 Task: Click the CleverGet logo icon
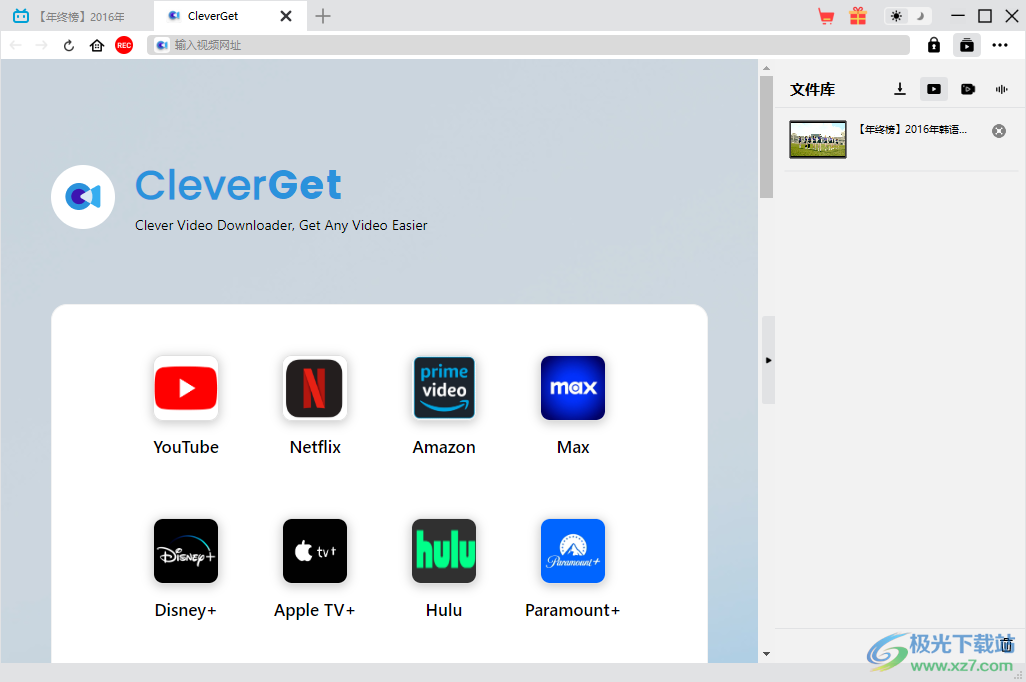[x=83, y=196]
